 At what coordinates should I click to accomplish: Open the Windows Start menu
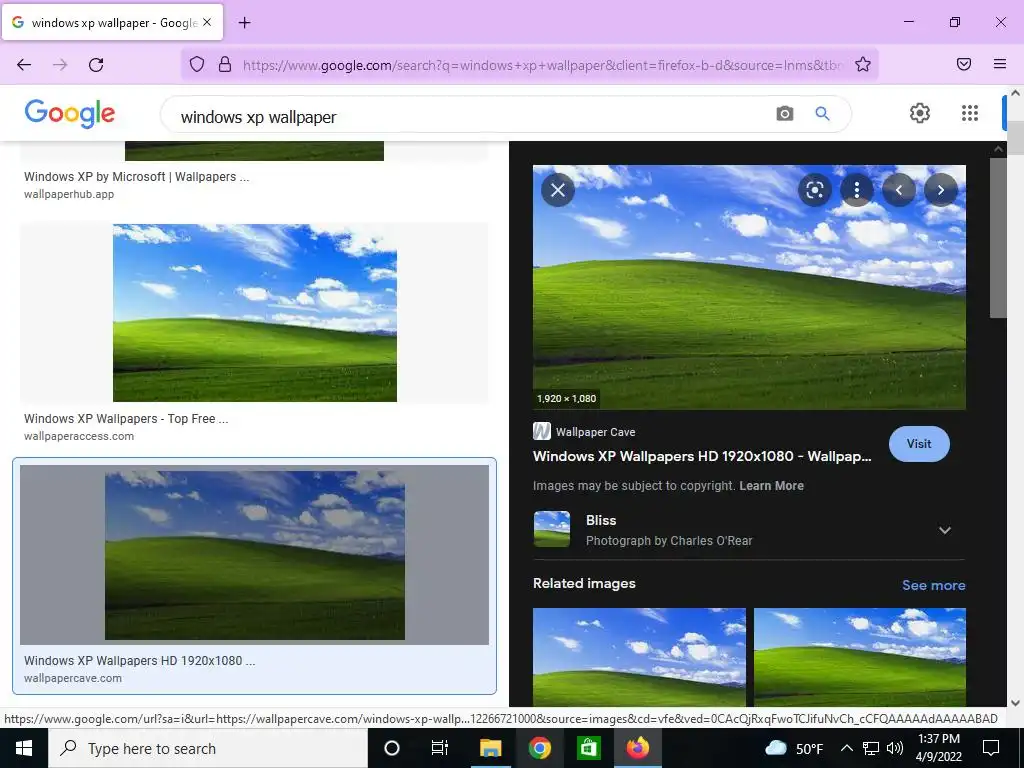click(x=24, y=748)
